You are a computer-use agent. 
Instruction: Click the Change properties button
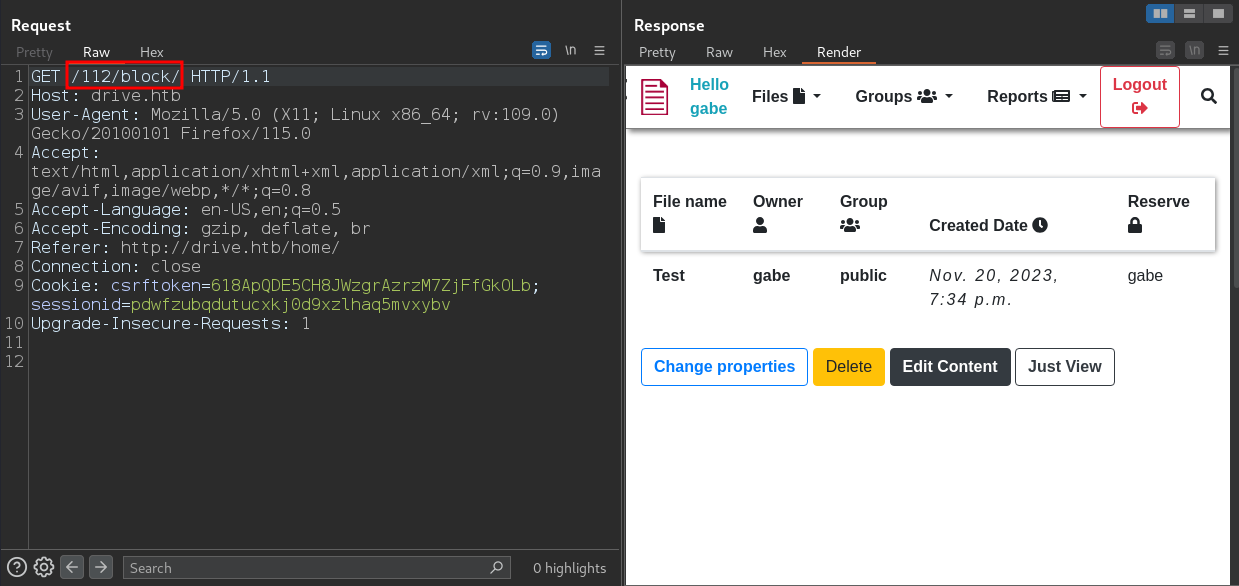[x=724, y=366]
